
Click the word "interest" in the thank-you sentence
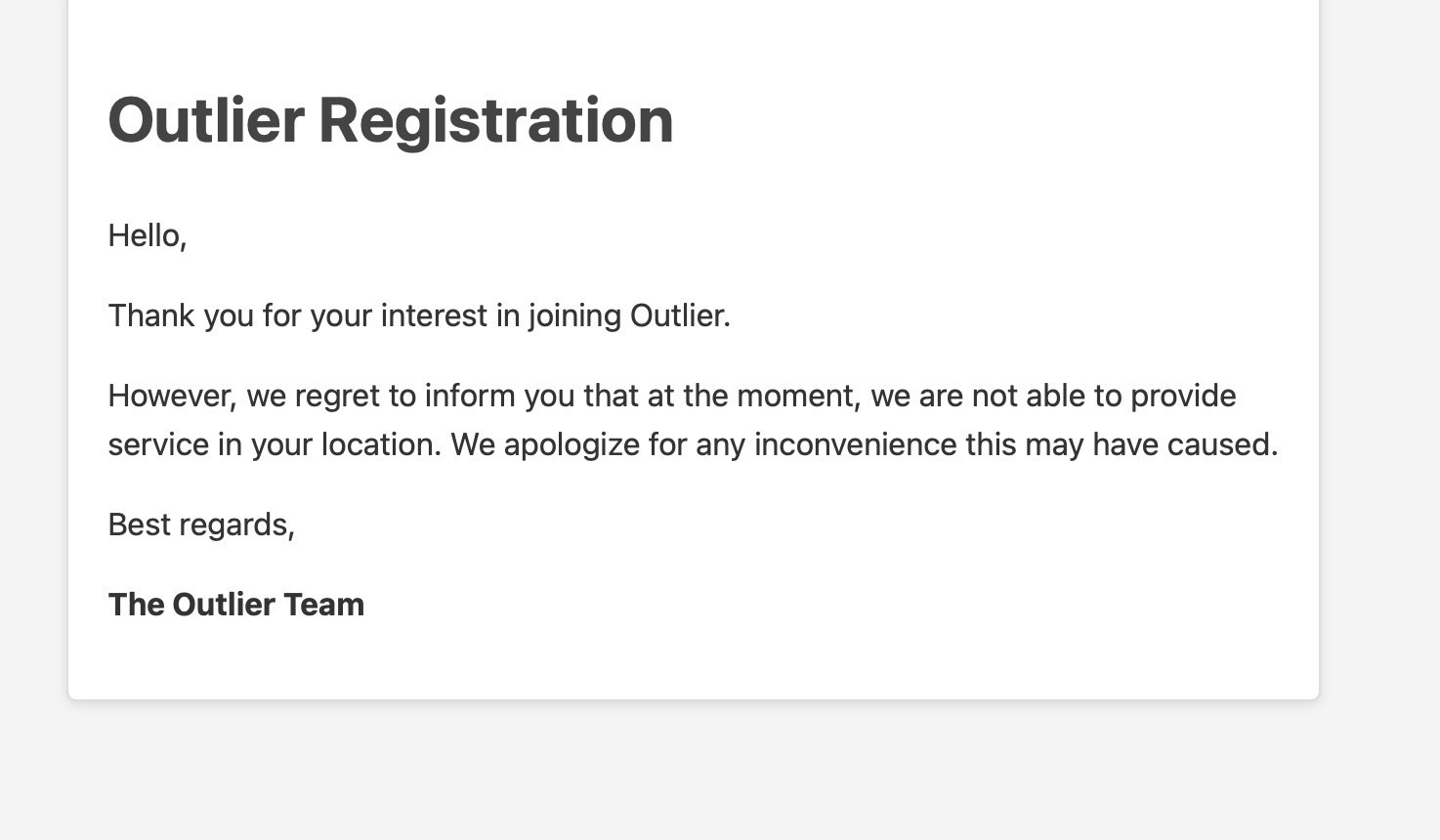point(434,315)
